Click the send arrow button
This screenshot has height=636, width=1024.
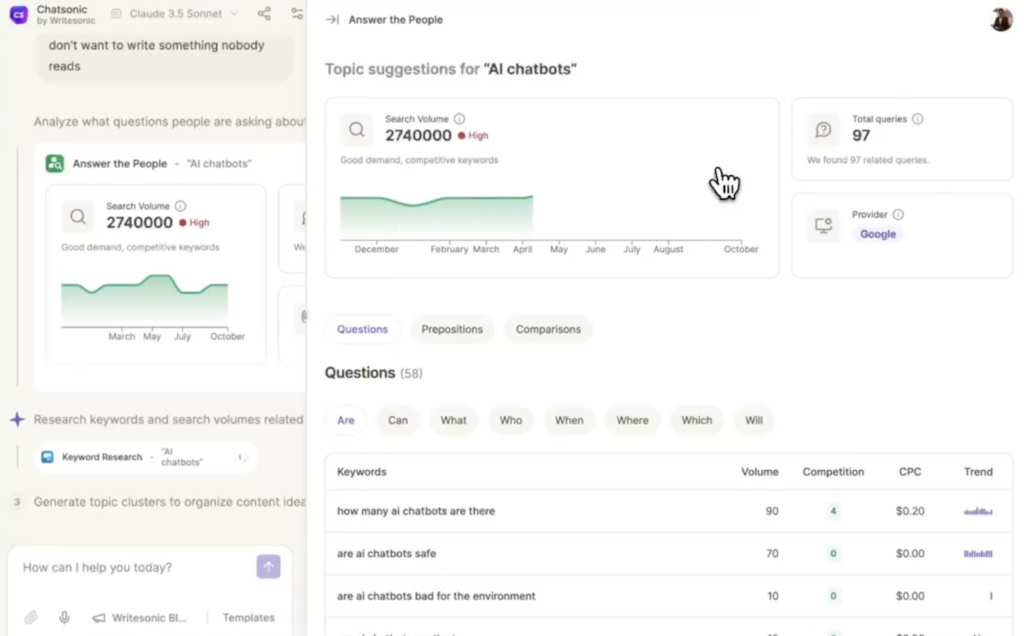268,567
